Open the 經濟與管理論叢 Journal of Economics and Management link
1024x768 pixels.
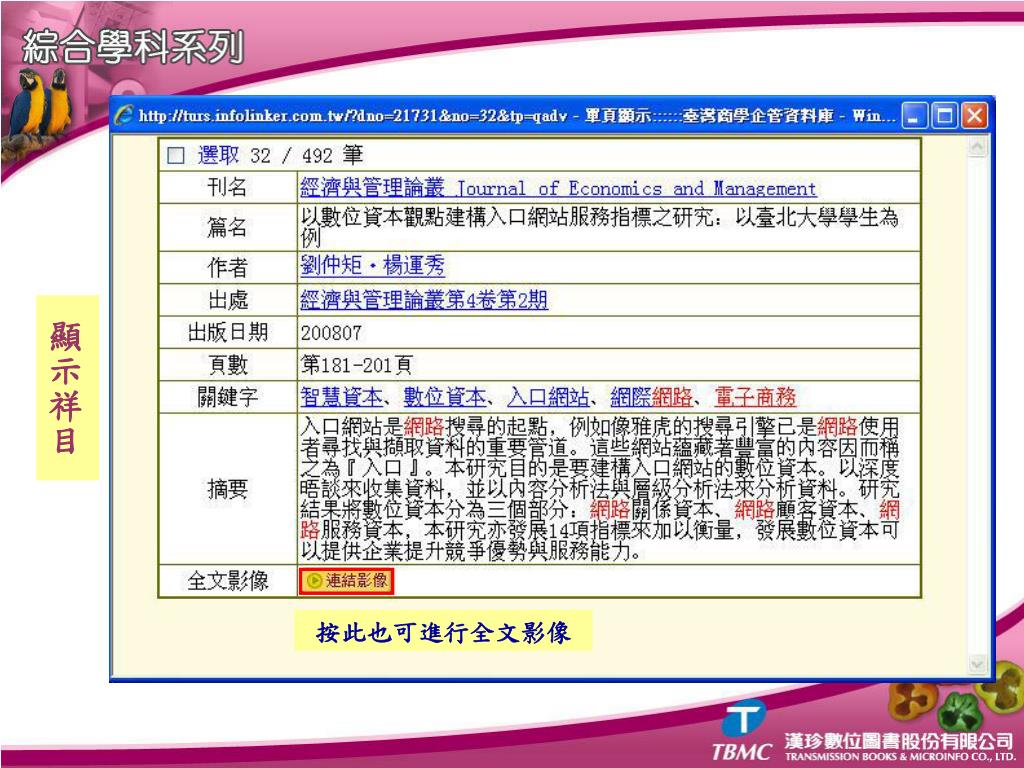pos(558,189)
